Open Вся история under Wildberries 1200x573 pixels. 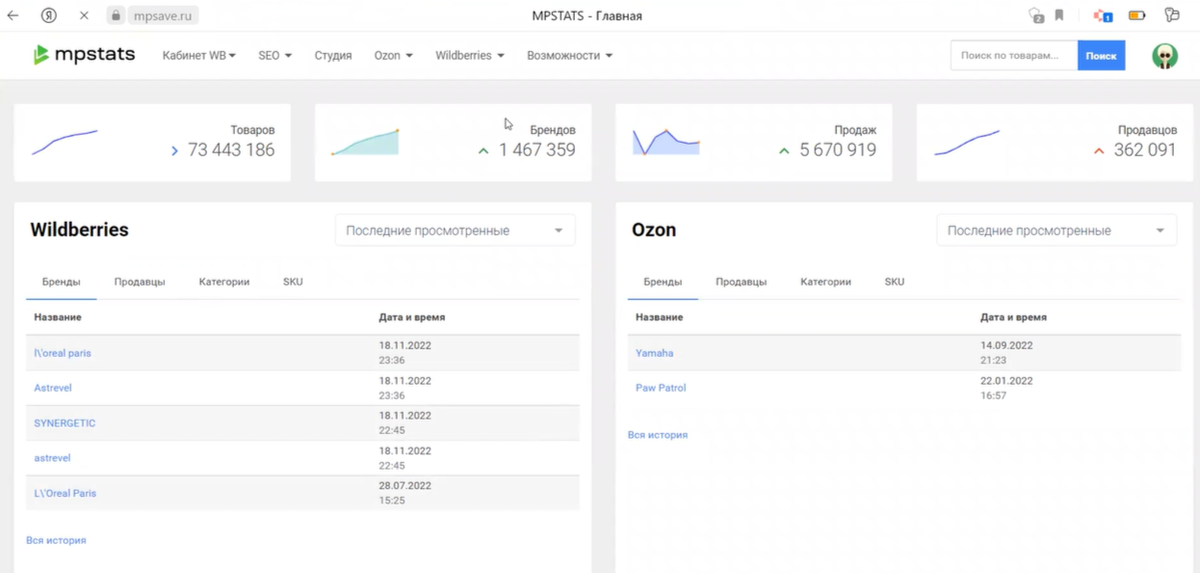pyautogui.click(x=56, y=540)
